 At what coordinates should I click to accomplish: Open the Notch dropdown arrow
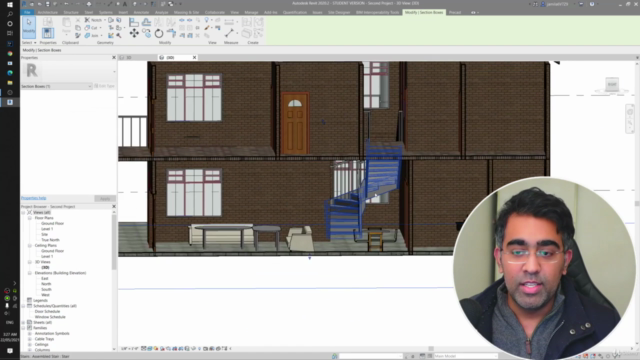click(104, 20)
